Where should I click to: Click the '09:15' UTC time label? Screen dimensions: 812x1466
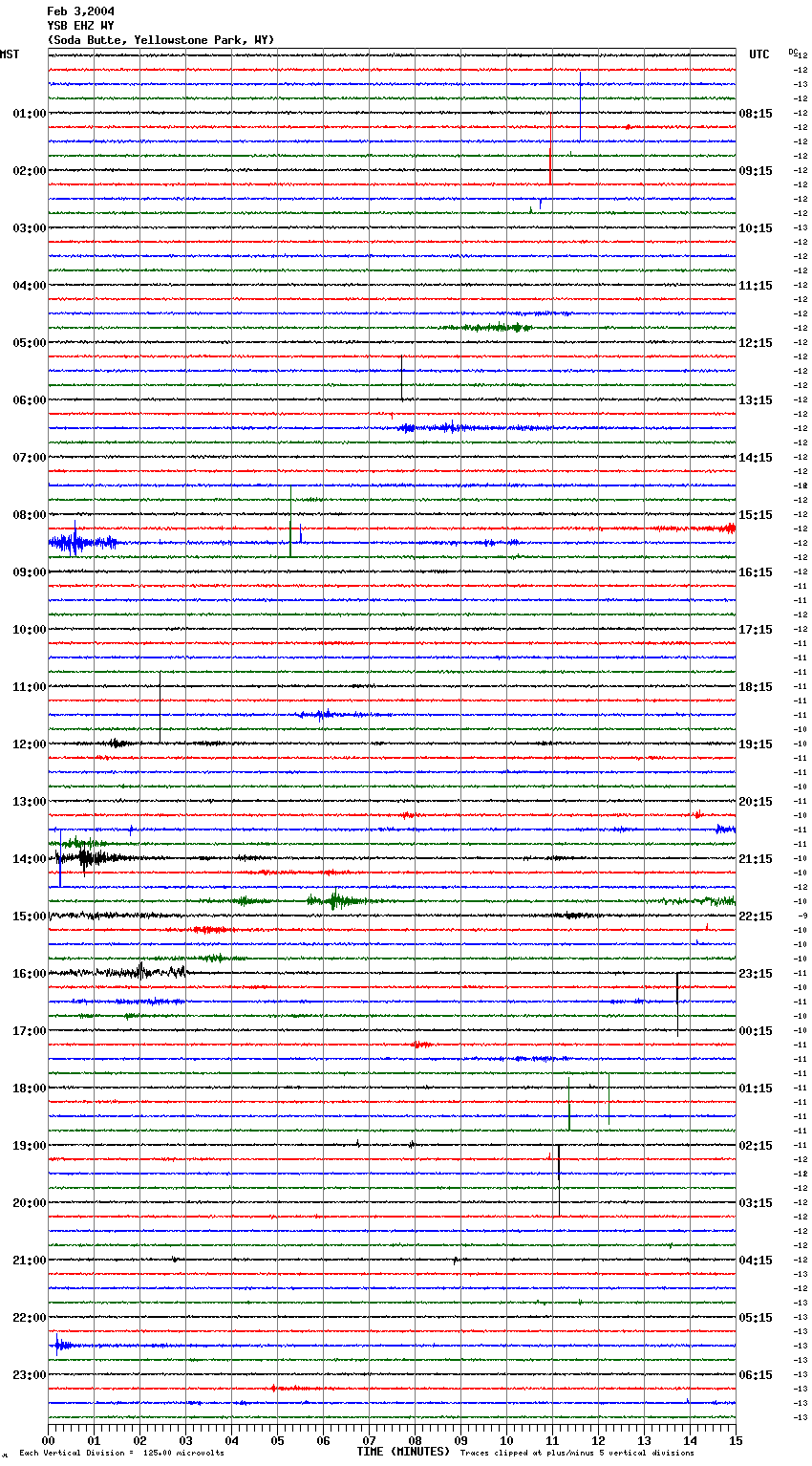756,171
